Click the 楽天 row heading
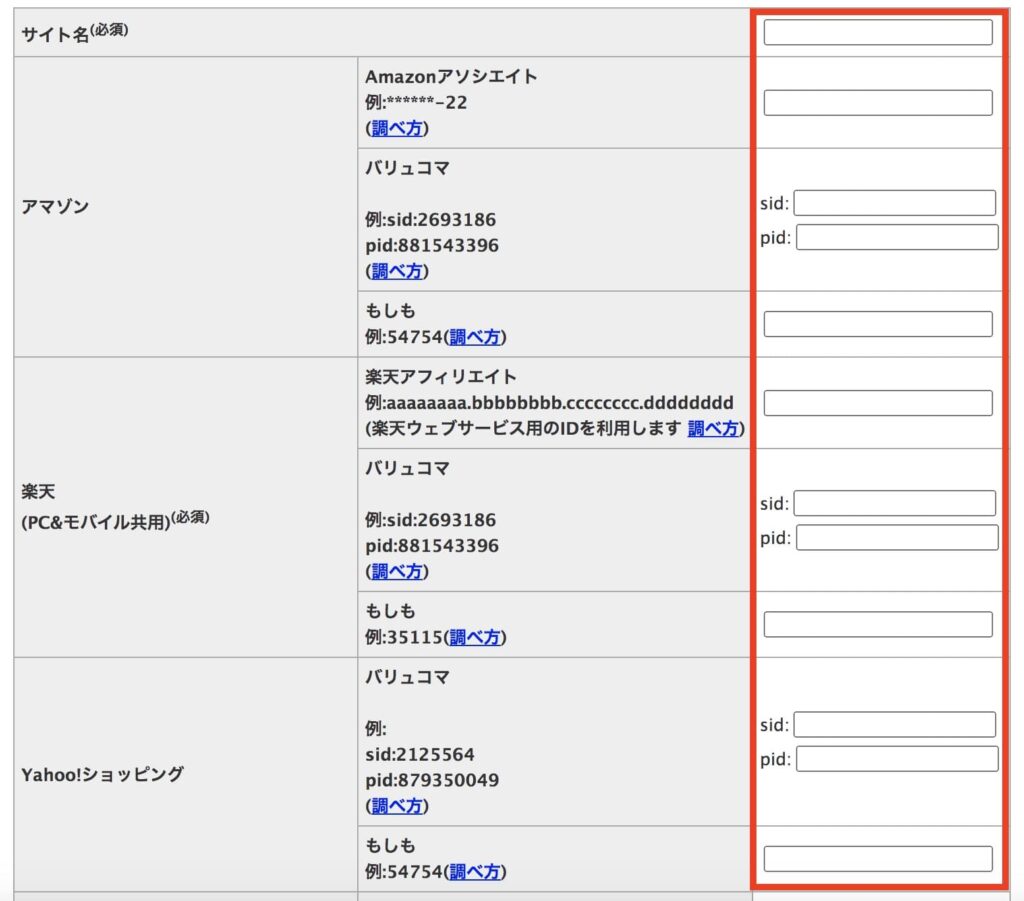Image resolution: width=1024 pixels, height=901 pixels. pyautogui.click(x=38, y=492)
